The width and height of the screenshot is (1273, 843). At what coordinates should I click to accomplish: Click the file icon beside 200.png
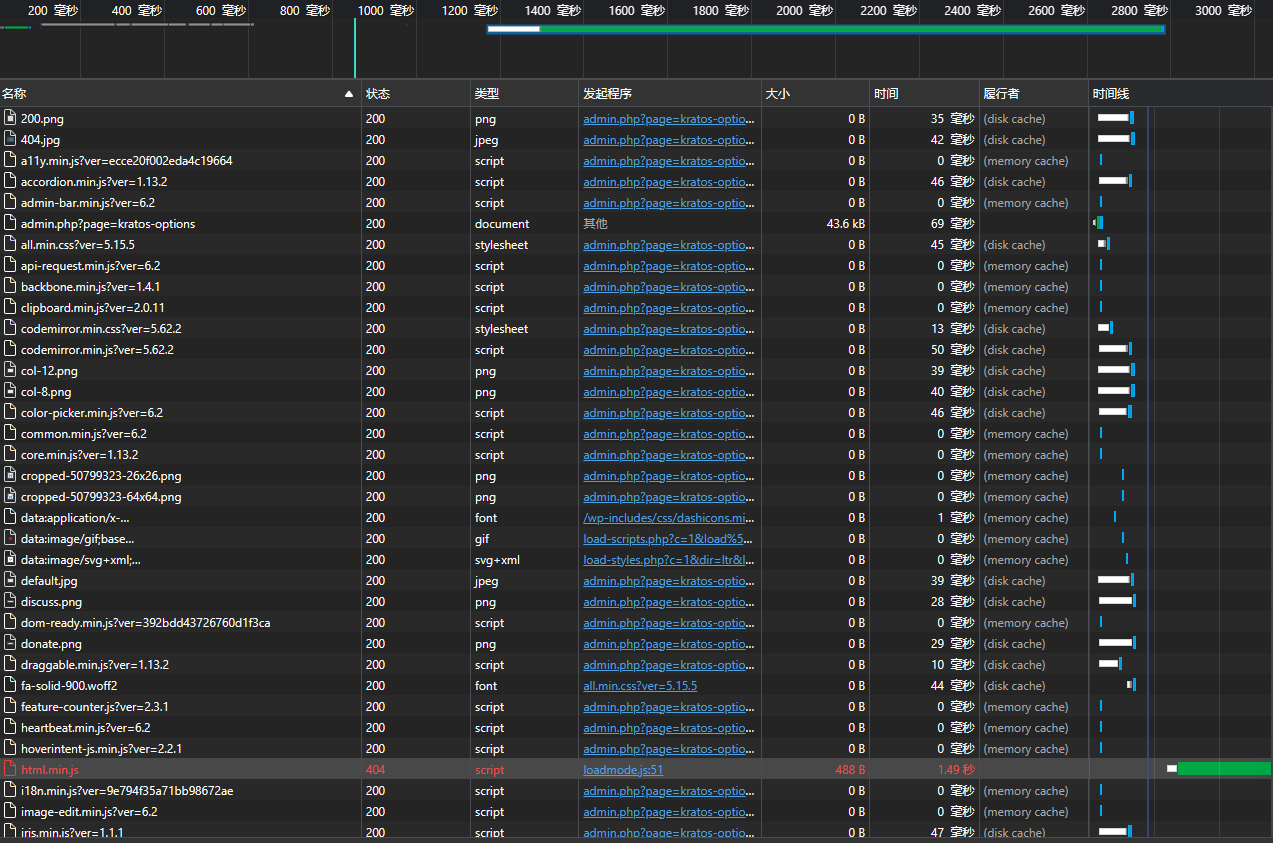(10, 118)
